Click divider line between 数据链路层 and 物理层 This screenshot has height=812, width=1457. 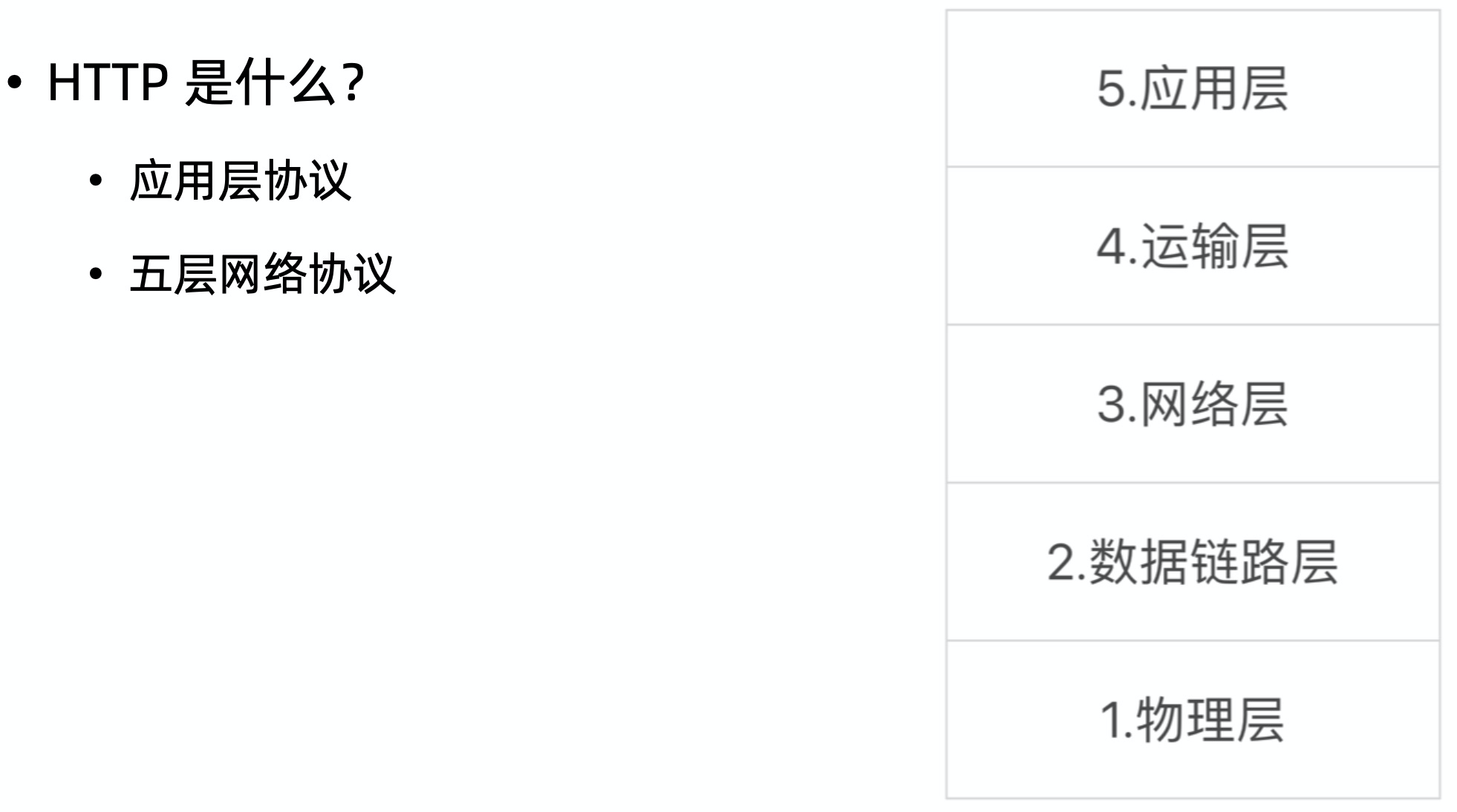pyautogui.click(x=1193, y=641)
